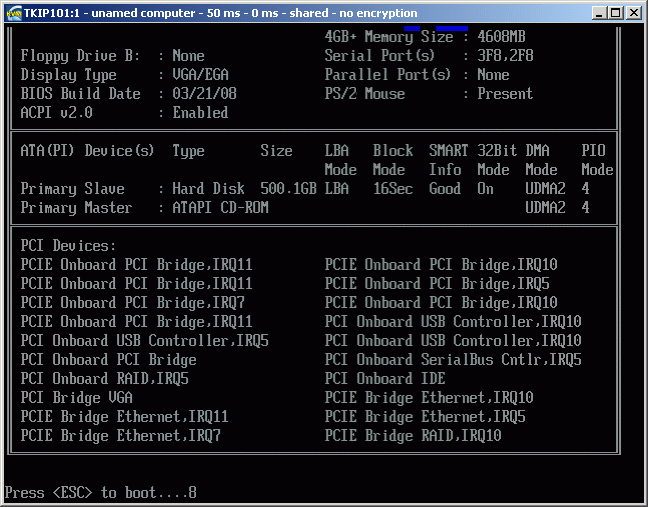Click the 'ATAPI CD-ROM' device entry
648x507 pixels.
tap(220, 208)
